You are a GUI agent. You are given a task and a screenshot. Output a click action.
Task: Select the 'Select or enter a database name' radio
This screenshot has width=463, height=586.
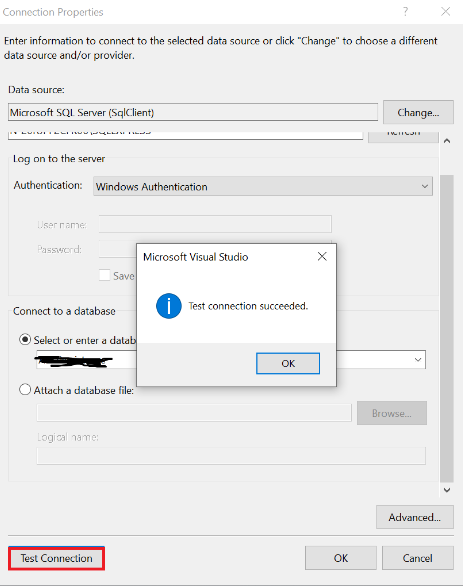coord(25,340)
